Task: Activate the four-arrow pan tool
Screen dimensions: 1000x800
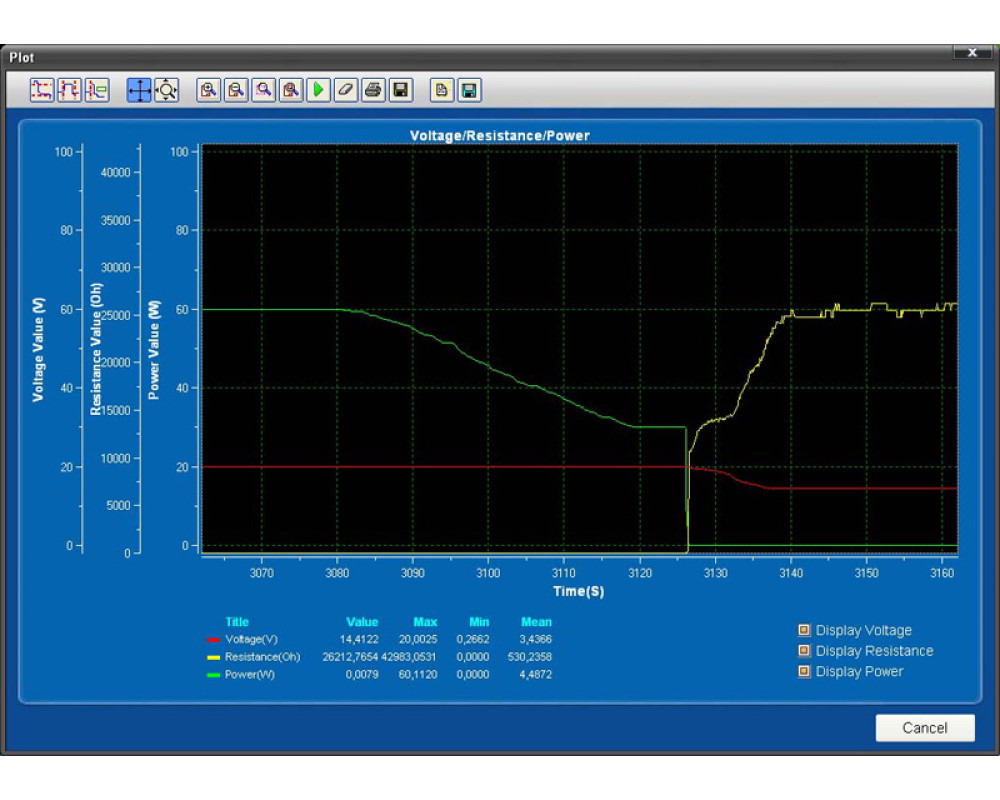Action: coord(139,90)
